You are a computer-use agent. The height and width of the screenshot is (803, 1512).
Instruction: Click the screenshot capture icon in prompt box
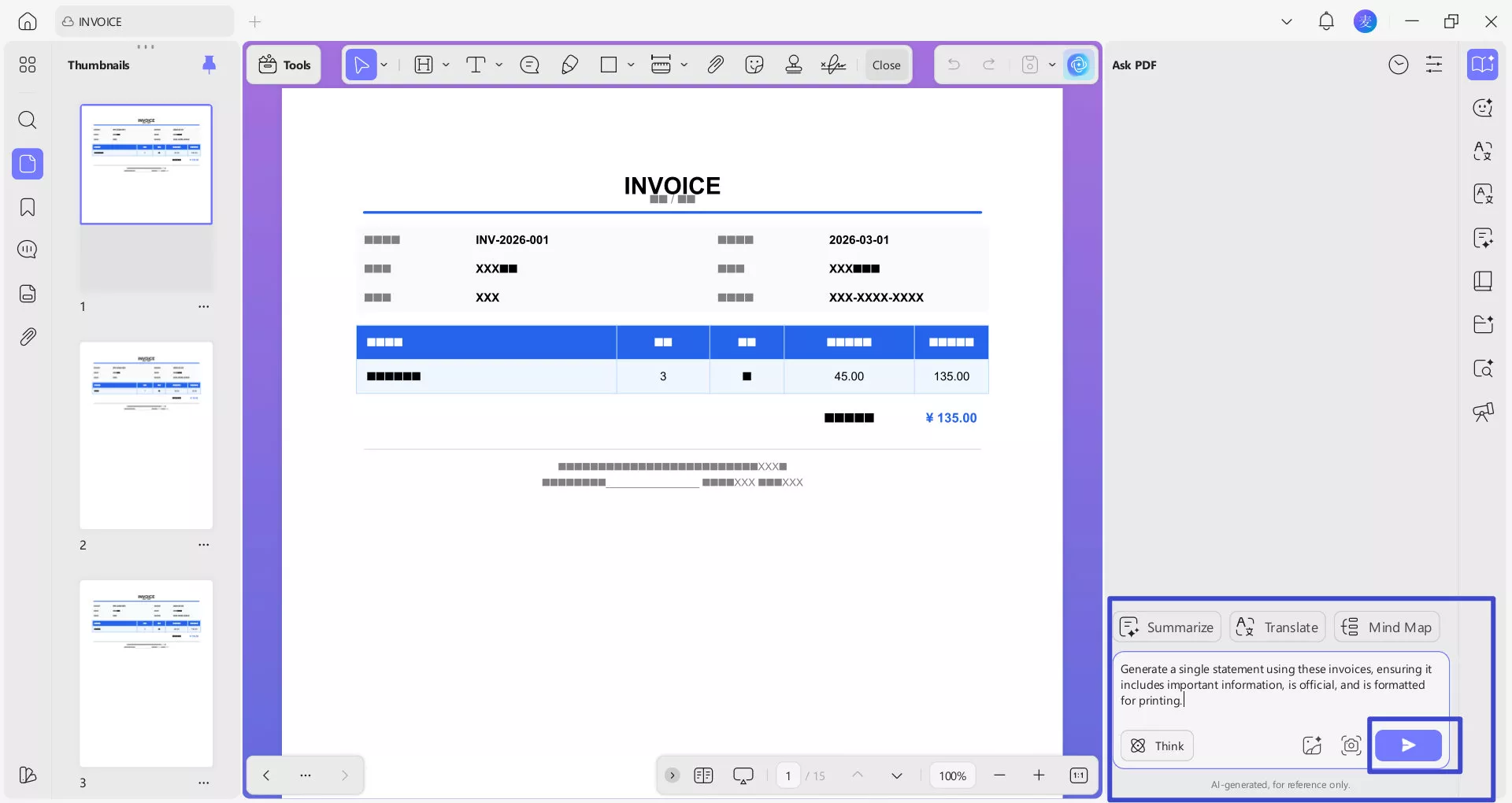1351,746
